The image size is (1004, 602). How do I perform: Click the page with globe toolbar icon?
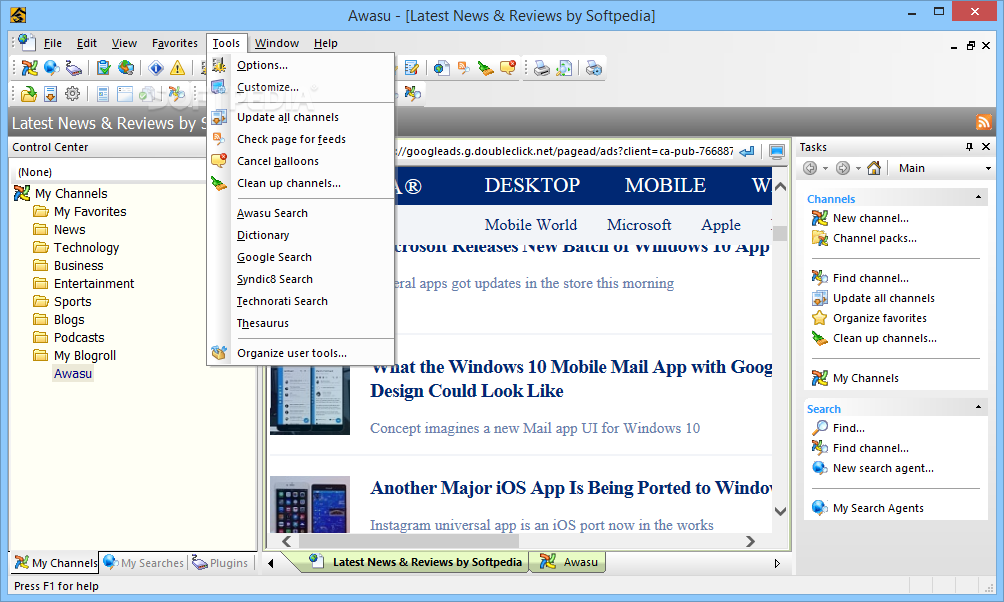pyautogui.click(x=441, y=67)
